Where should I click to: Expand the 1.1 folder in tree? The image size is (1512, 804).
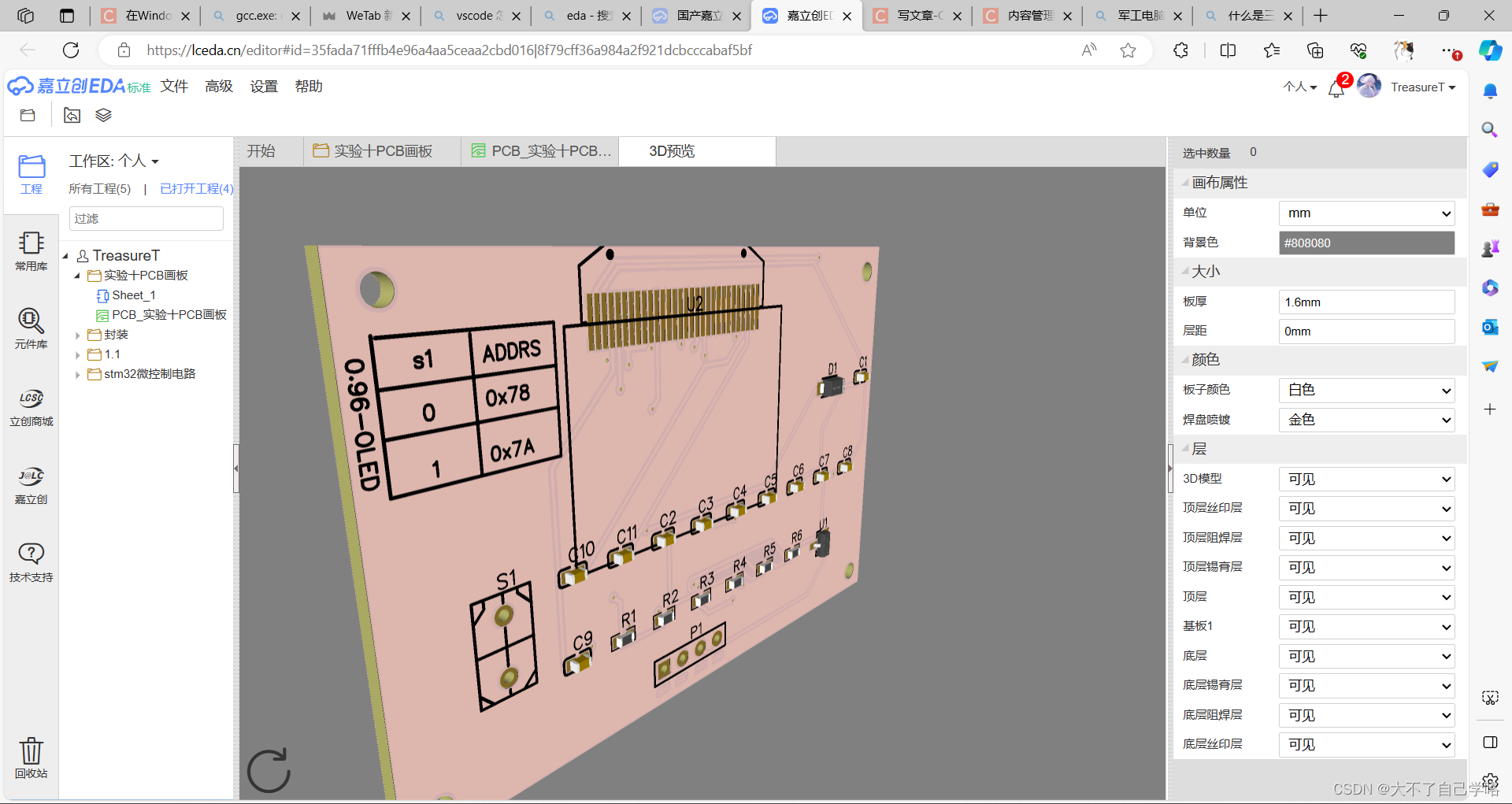tap(77, 355)
